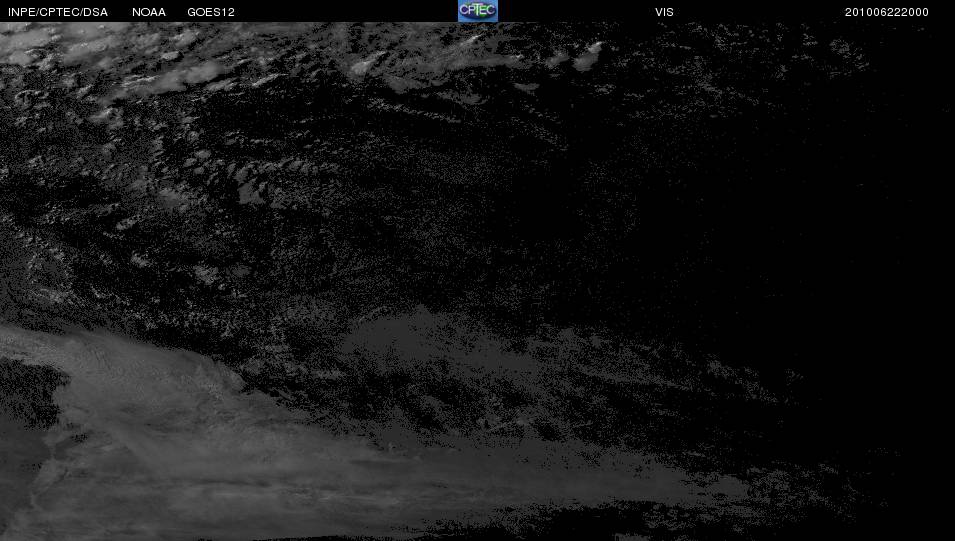Click the 201006222000 timestamp
This screenshot has height=541, width=955.
coord(887,12)
